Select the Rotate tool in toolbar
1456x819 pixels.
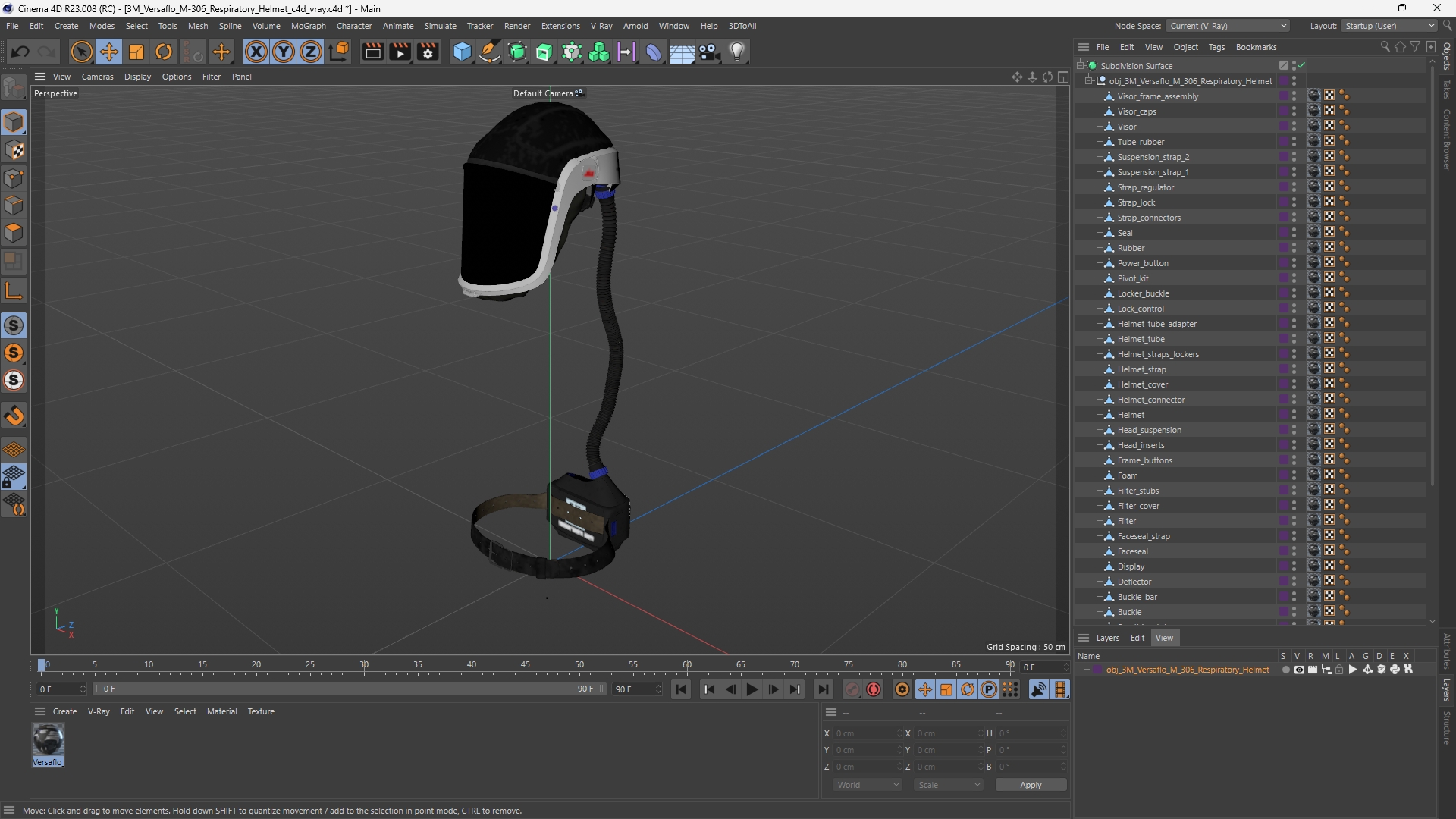164,52
